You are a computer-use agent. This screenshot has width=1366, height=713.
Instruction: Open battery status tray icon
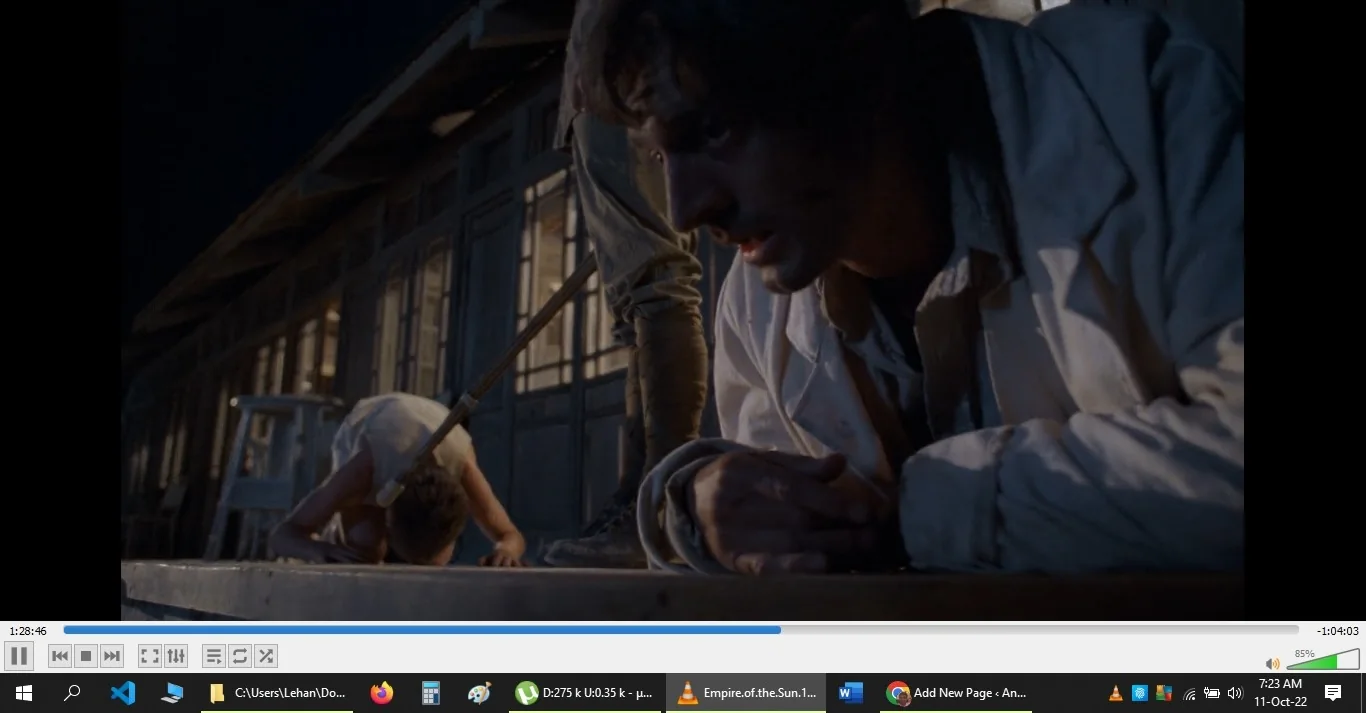tap(1212, 693)
